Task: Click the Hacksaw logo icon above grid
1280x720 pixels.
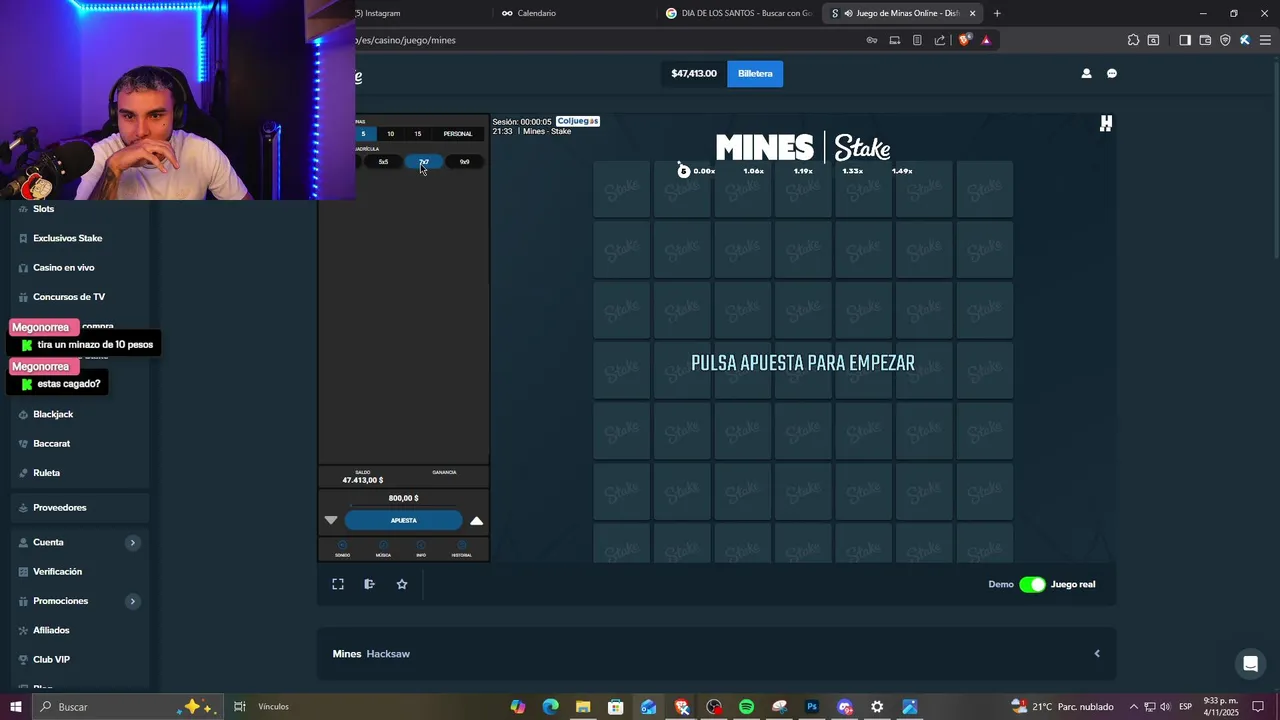Action: click(1106, 123)
